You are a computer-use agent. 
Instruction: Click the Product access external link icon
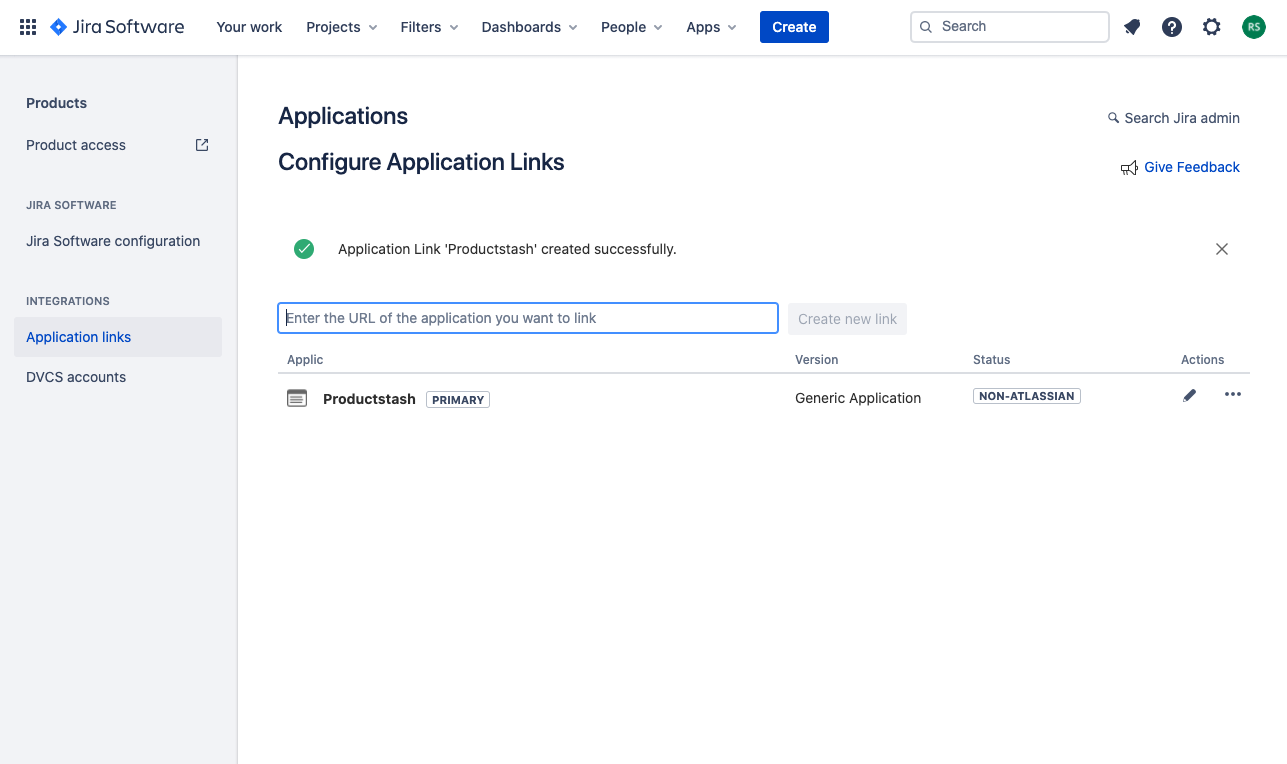202,145
